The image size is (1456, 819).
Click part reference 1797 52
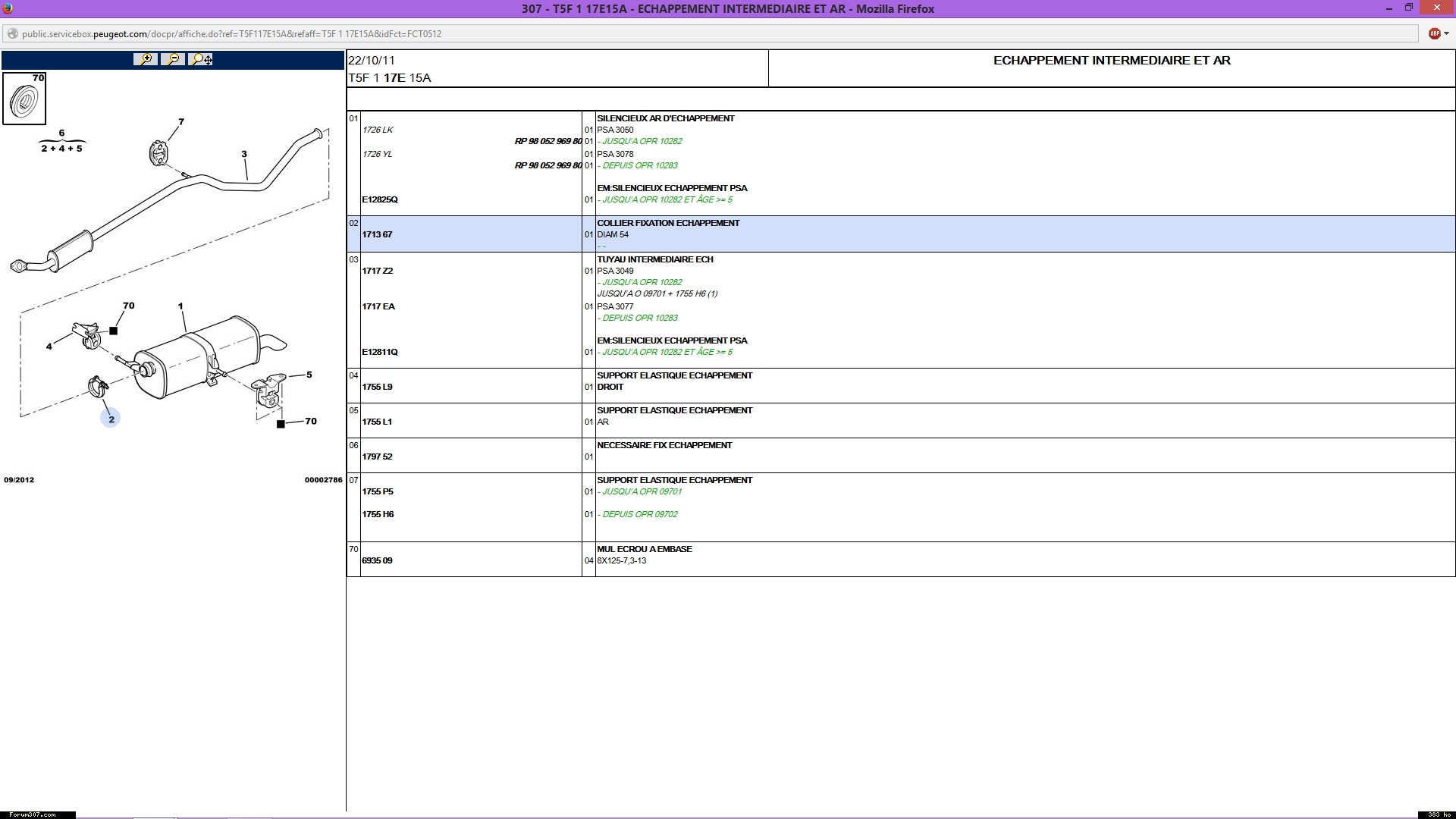tap(377, 457)
